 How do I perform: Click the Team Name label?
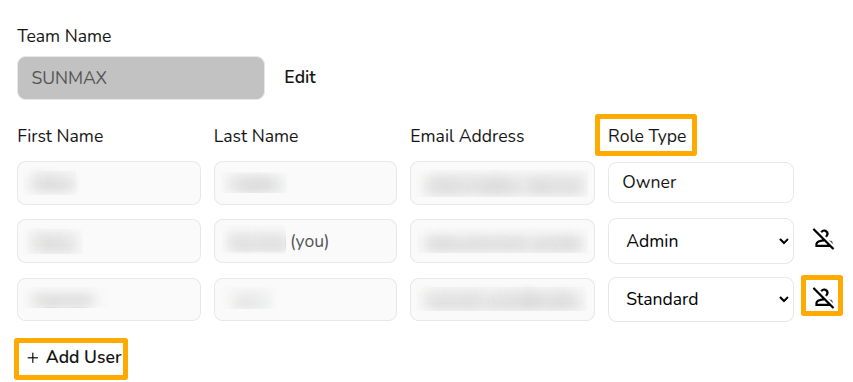tap(64, 36)
